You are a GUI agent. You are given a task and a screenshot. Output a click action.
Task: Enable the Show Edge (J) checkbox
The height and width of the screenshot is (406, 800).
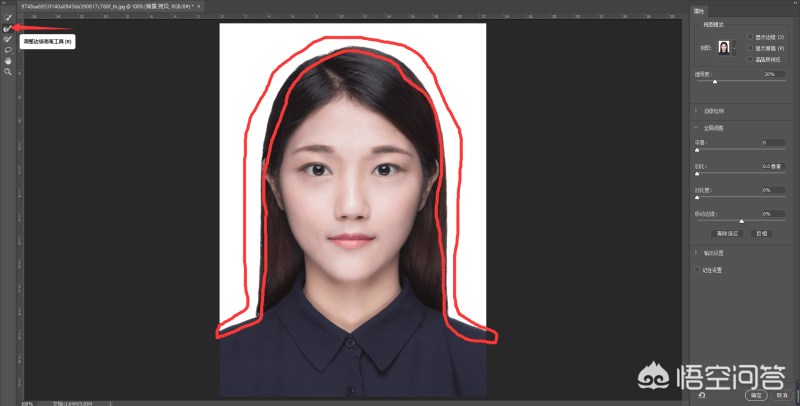[x=750, y=36]
